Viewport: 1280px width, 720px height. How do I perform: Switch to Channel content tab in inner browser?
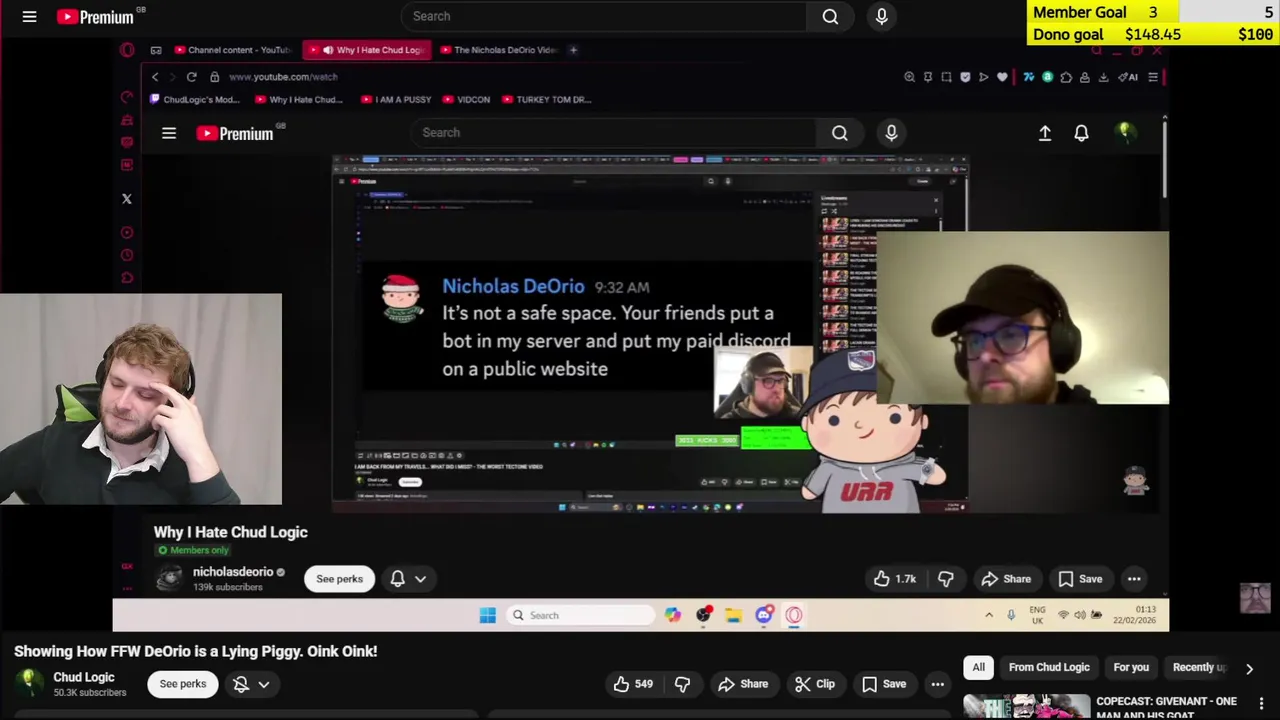point(233,50)
